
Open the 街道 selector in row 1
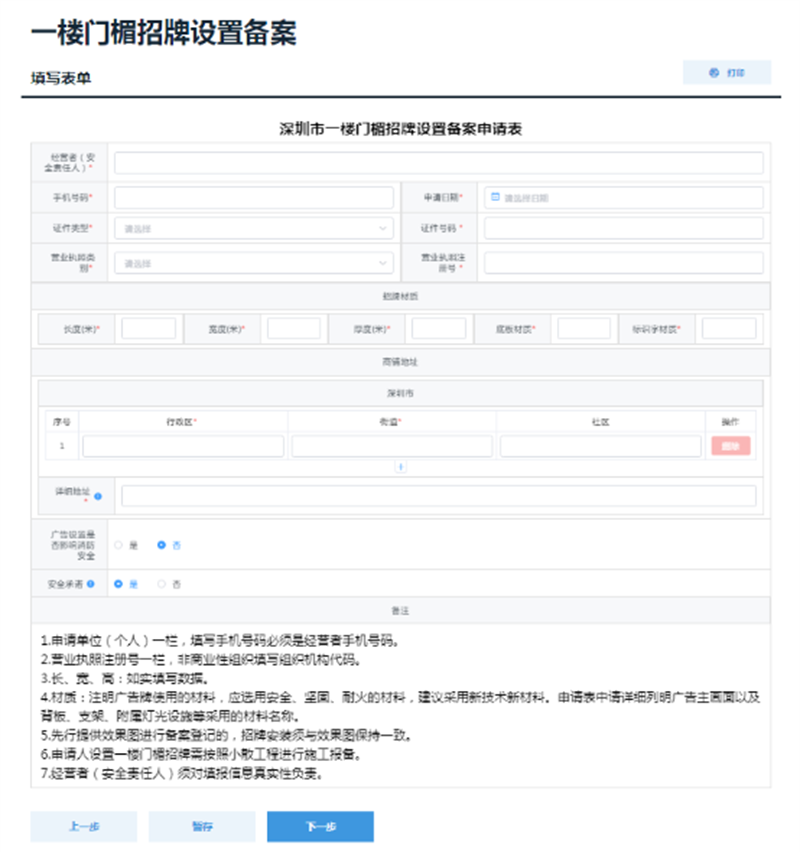pos(392,446)
